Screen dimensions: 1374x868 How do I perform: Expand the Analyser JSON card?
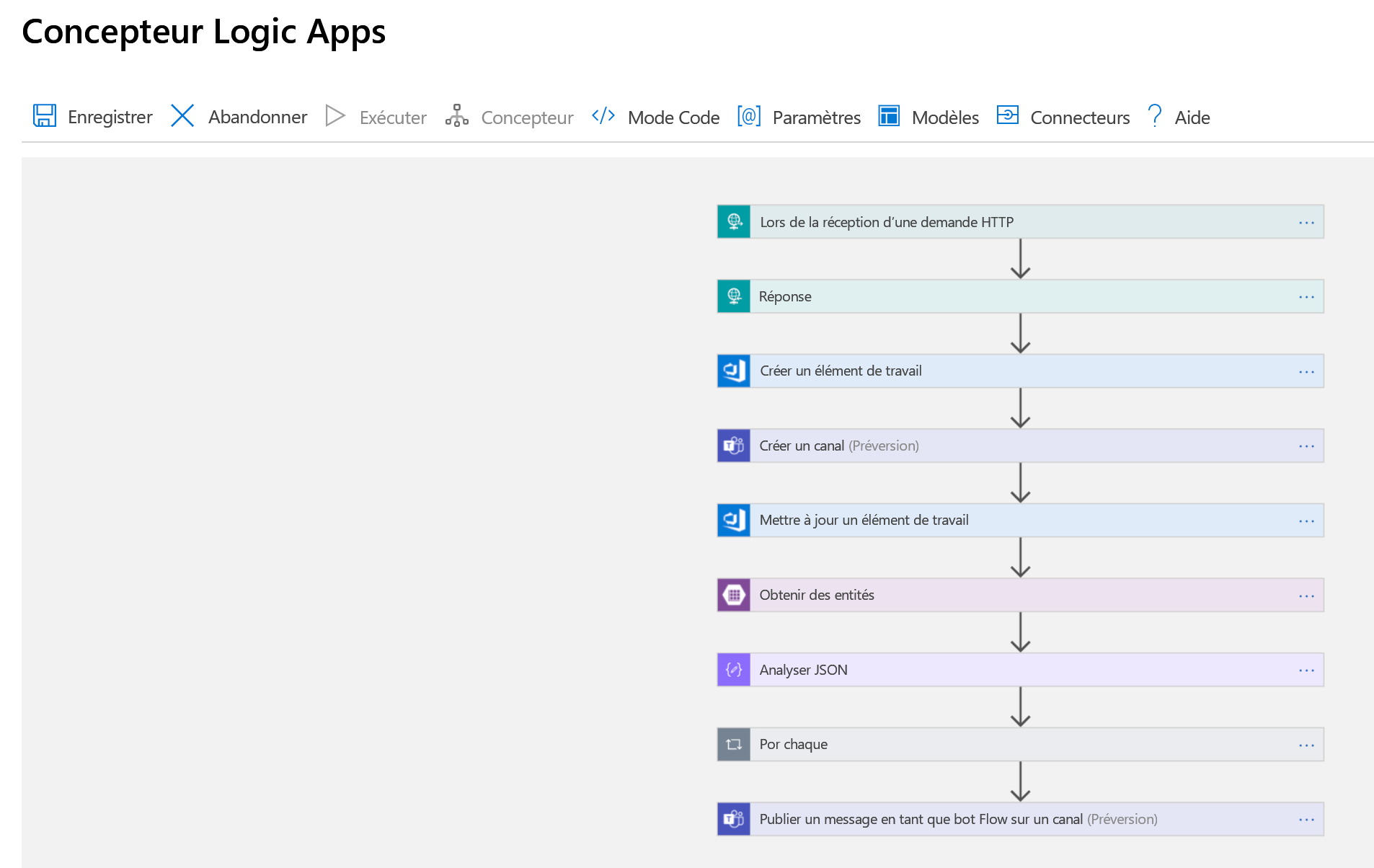(x=1021, y=670)
